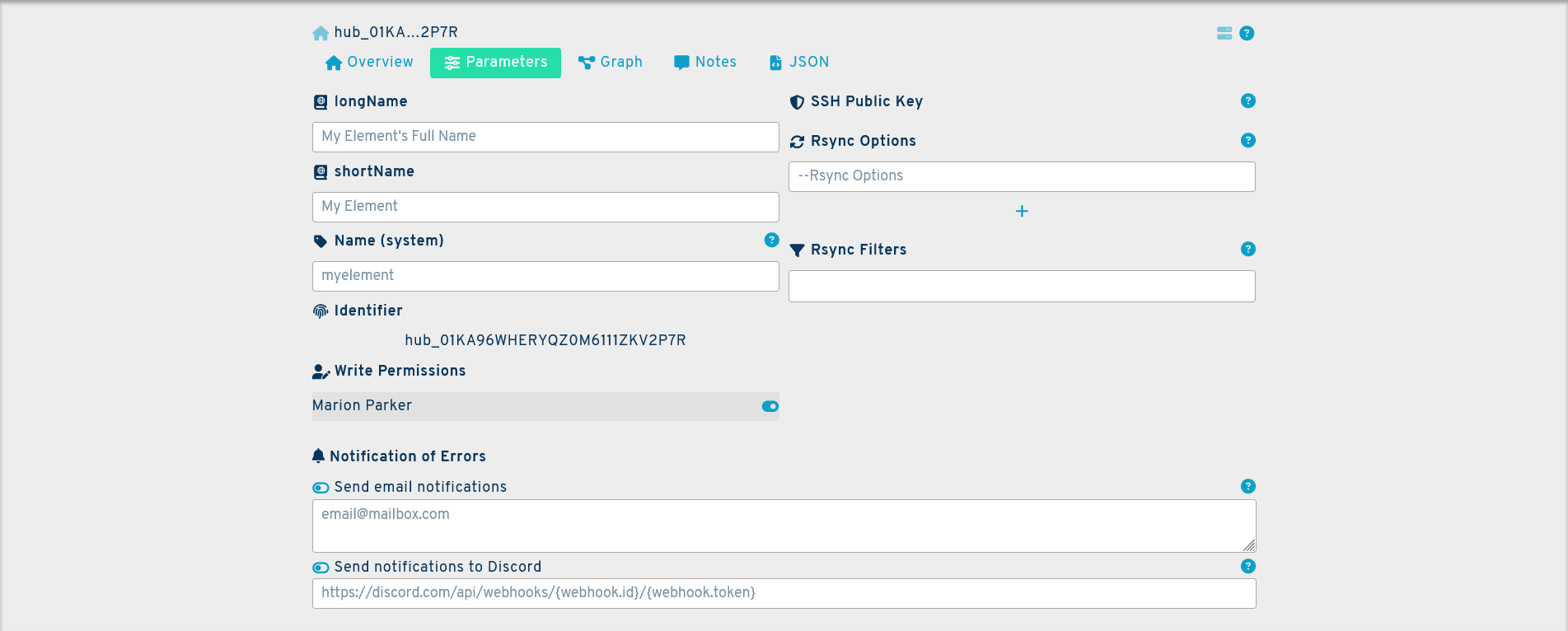Open help for Rsync Options
The height and width of the screenshot is (631, 1568).
(x=1247, y=140)
